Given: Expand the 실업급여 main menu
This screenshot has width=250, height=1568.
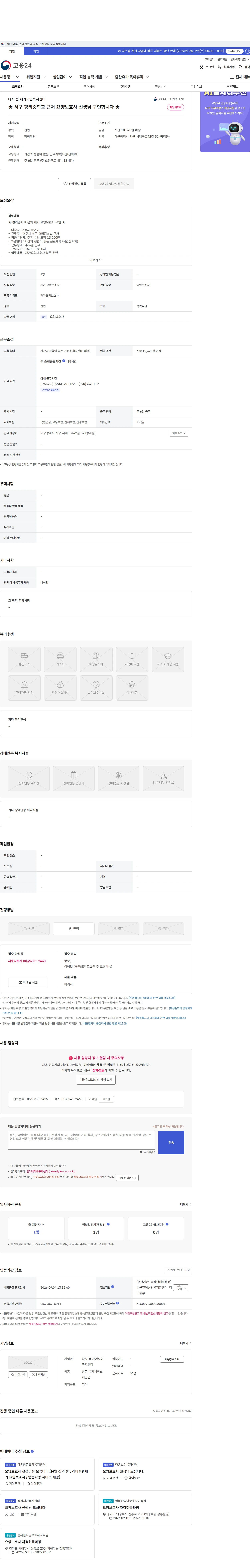Looking at the screenshot, I should pos(63,77).
